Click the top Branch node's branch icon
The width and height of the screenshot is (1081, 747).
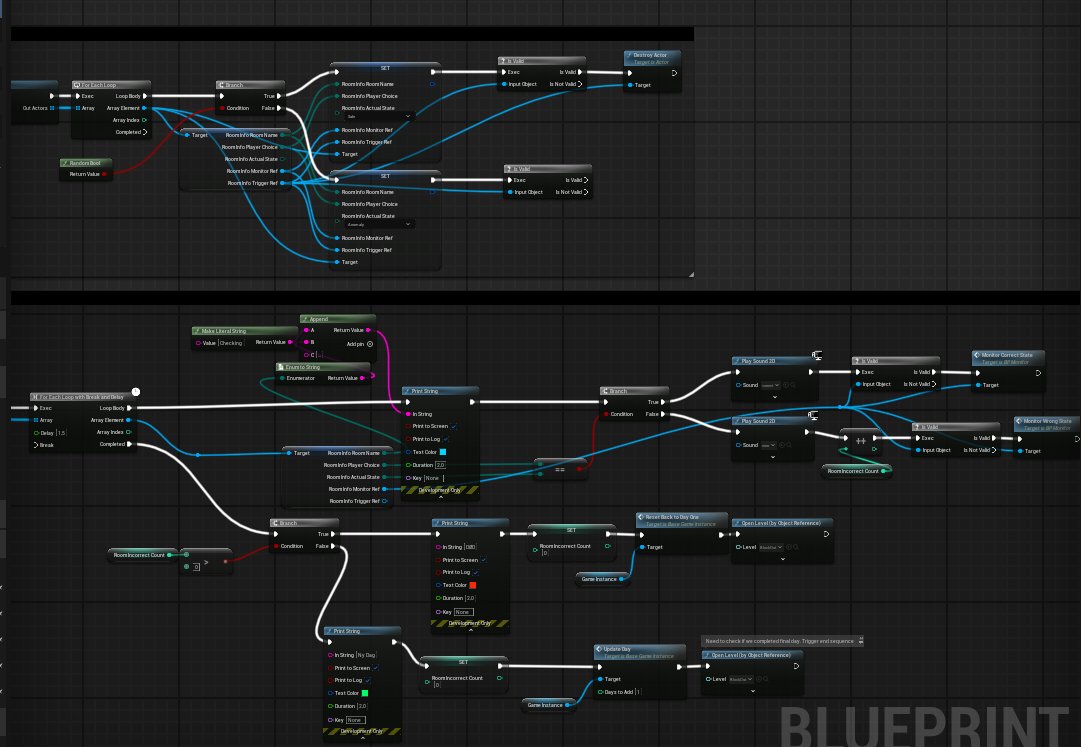(221, 84)
